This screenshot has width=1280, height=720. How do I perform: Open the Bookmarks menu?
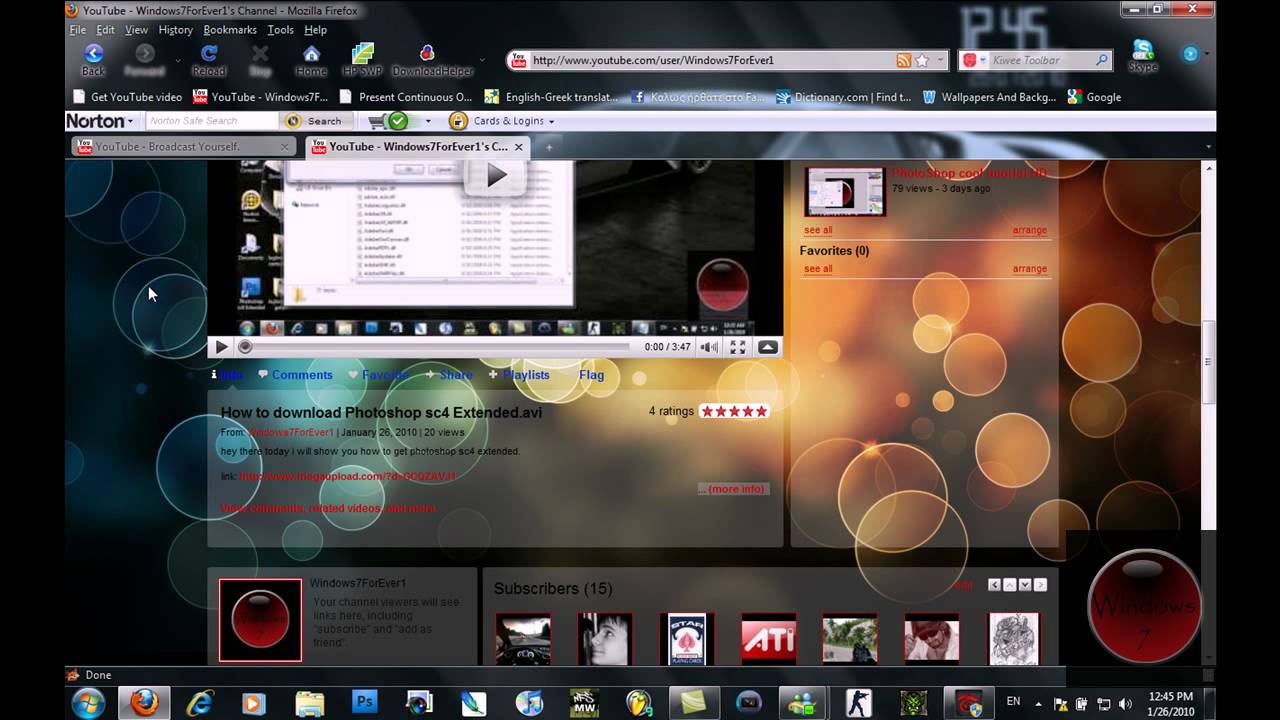tap(230, 30)
